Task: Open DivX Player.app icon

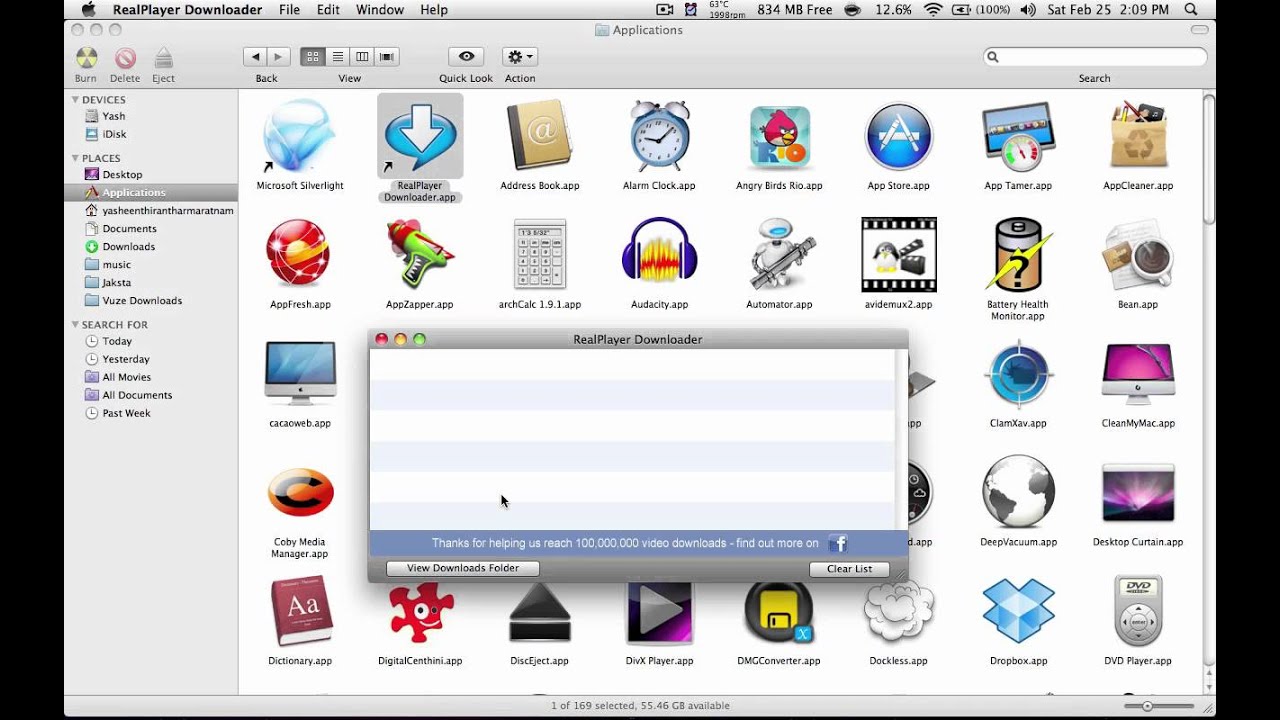Action: pyautogui.click(x=659, y=612)
